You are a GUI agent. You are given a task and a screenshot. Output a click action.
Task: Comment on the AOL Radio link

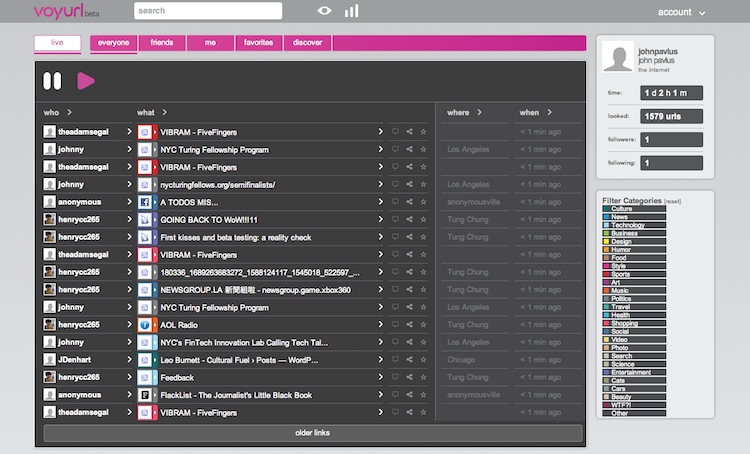395,324
